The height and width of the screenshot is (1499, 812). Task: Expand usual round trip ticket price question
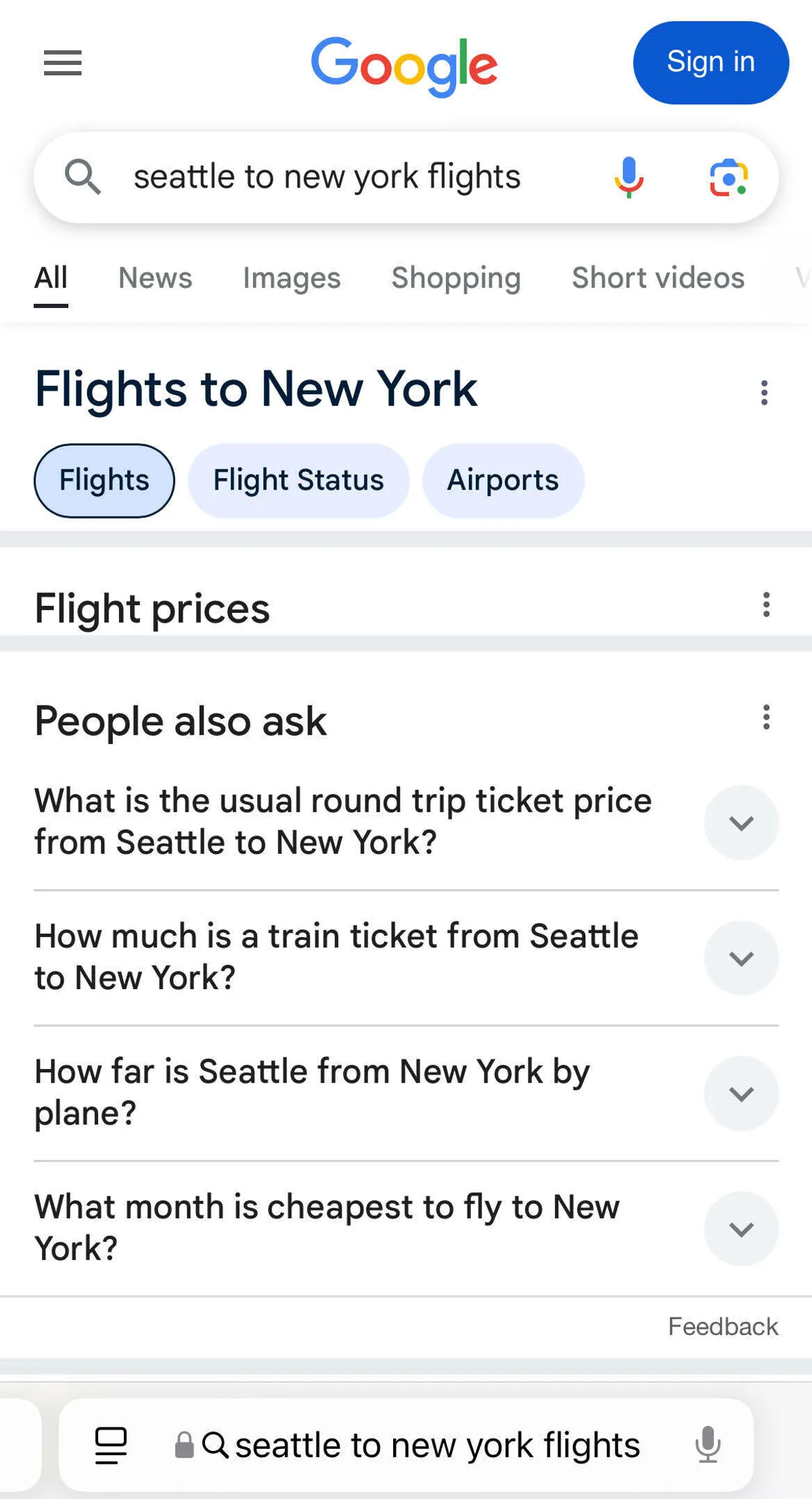(741, 823)
